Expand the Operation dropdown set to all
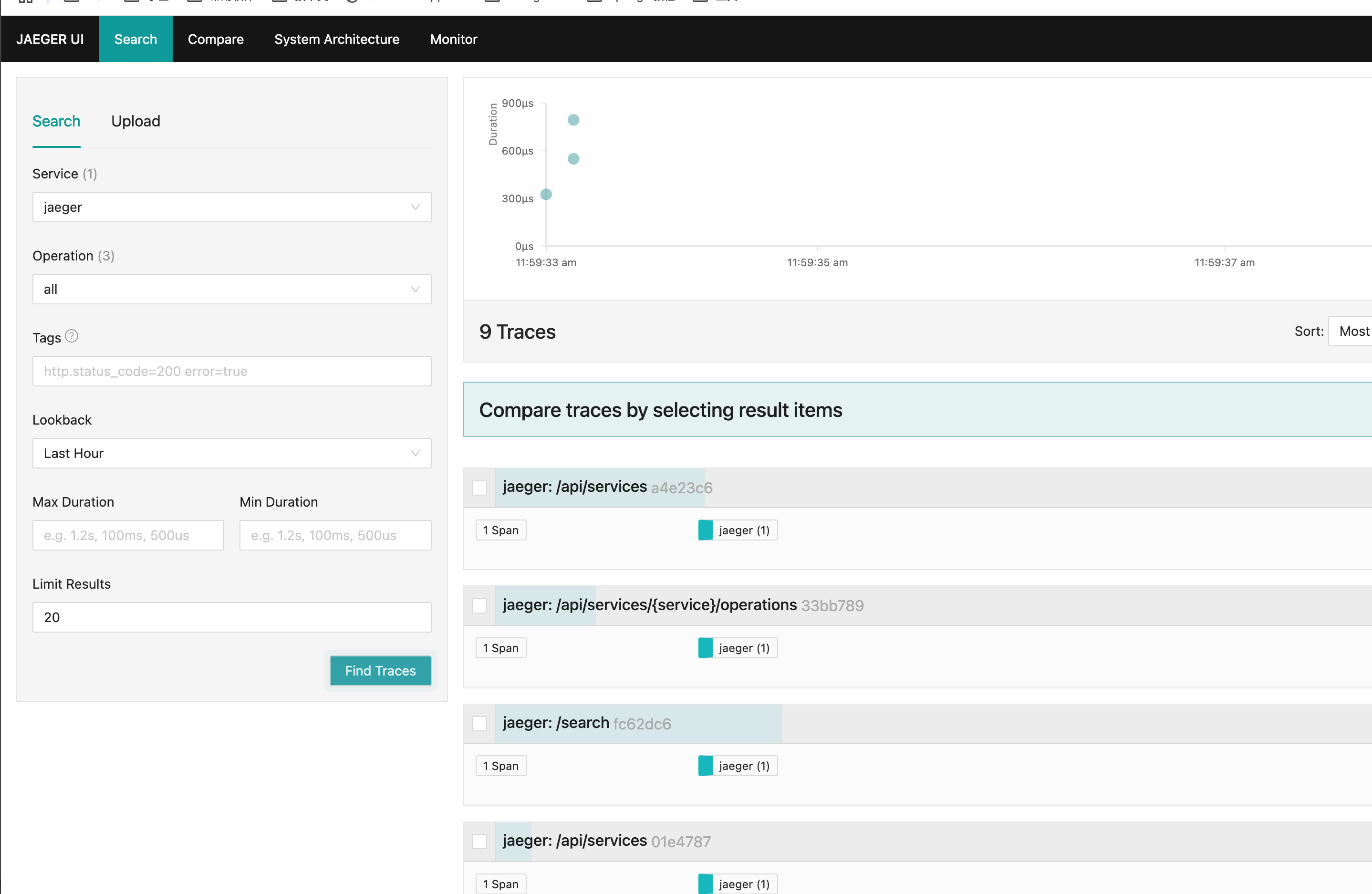The height and width of the screenshot is (894, 1372). coord(231,290)
